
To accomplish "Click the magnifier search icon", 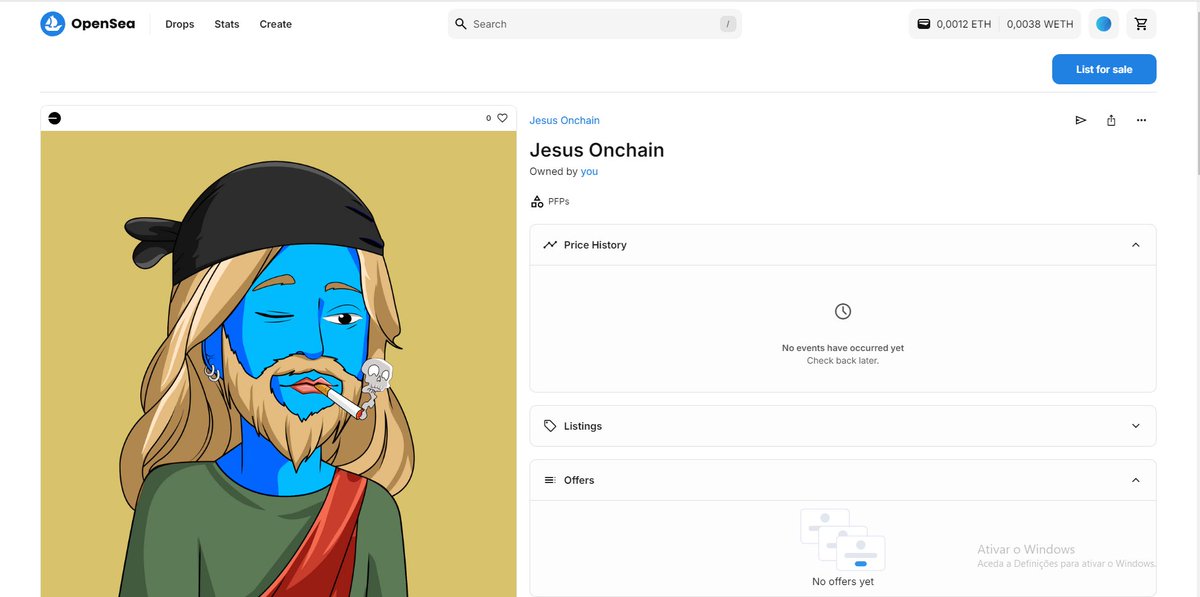I will pyautogui.click(x=461, y=24).
